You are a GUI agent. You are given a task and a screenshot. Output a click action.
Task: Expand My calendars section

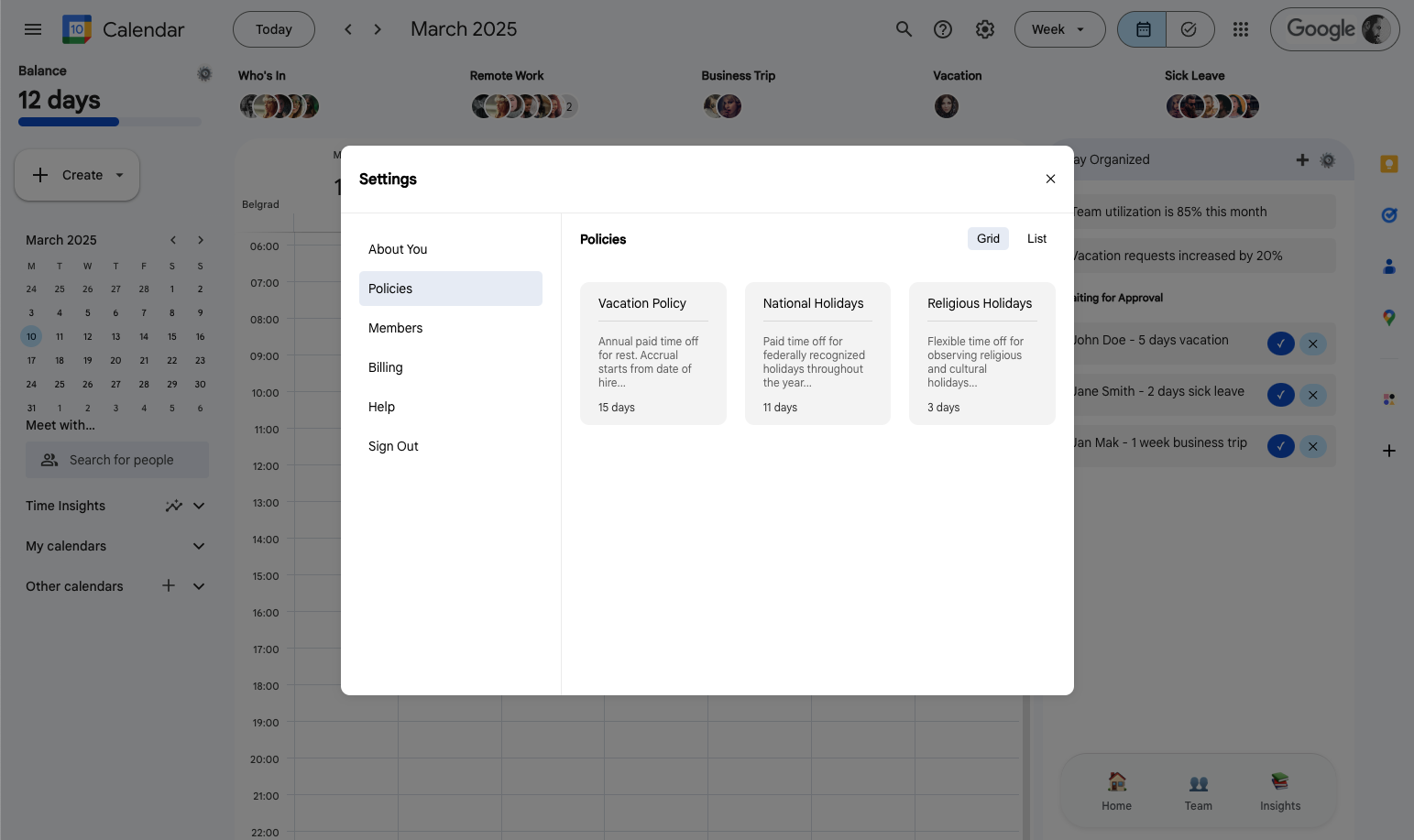tap(199, 546)
